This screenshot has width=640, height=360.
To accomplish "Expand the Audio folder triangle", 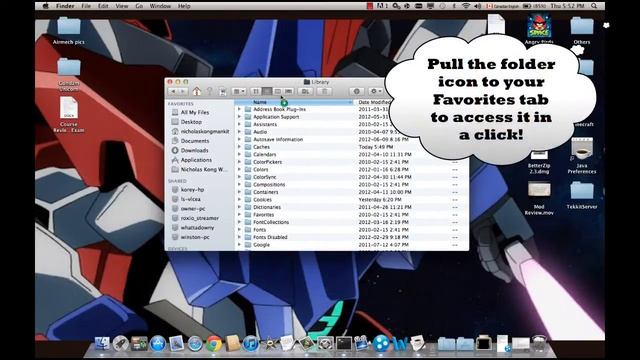I will tap(239, 132).
